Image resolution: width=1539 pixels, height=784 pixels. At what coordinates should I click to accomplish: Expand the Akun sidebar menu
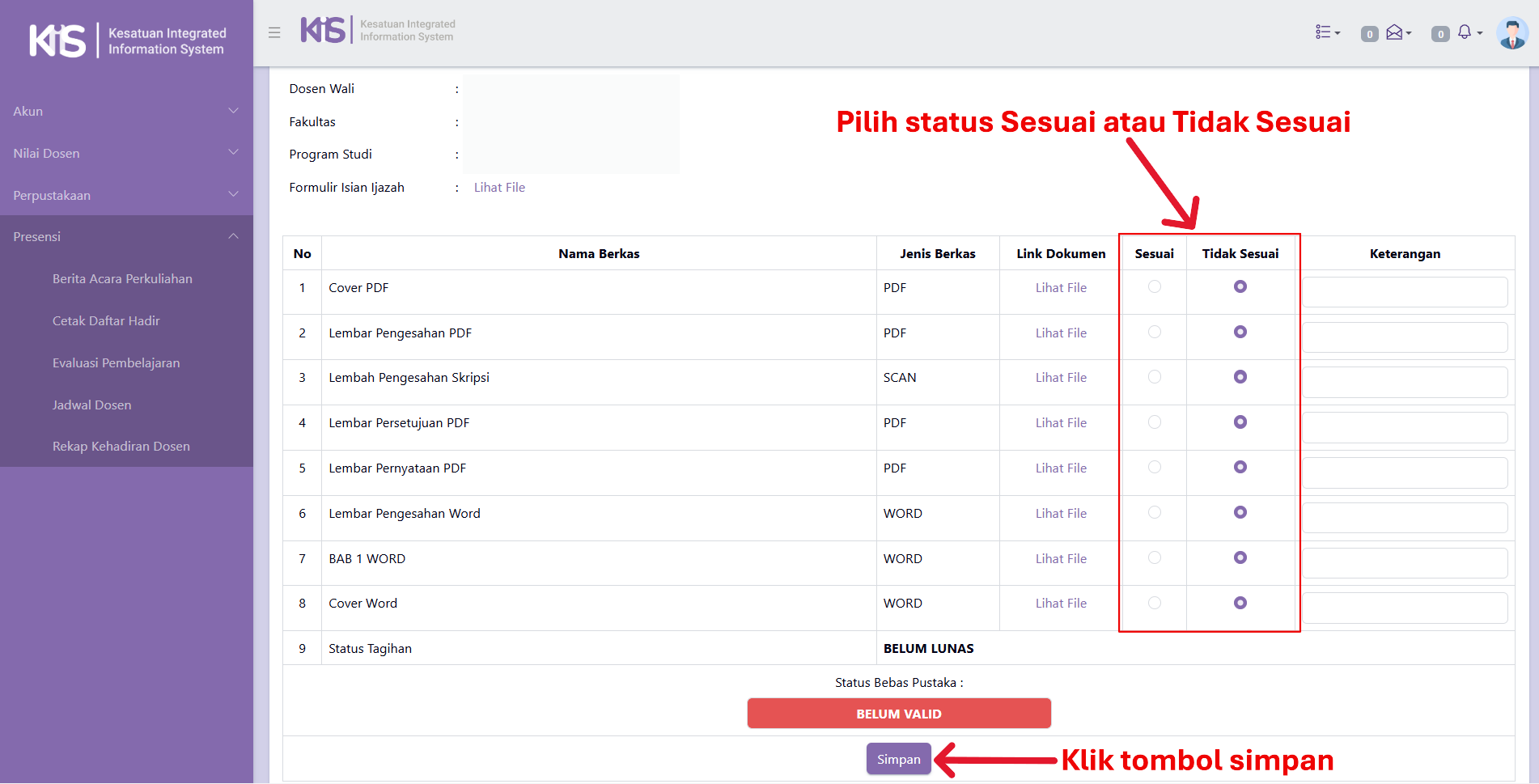(126, 112)
